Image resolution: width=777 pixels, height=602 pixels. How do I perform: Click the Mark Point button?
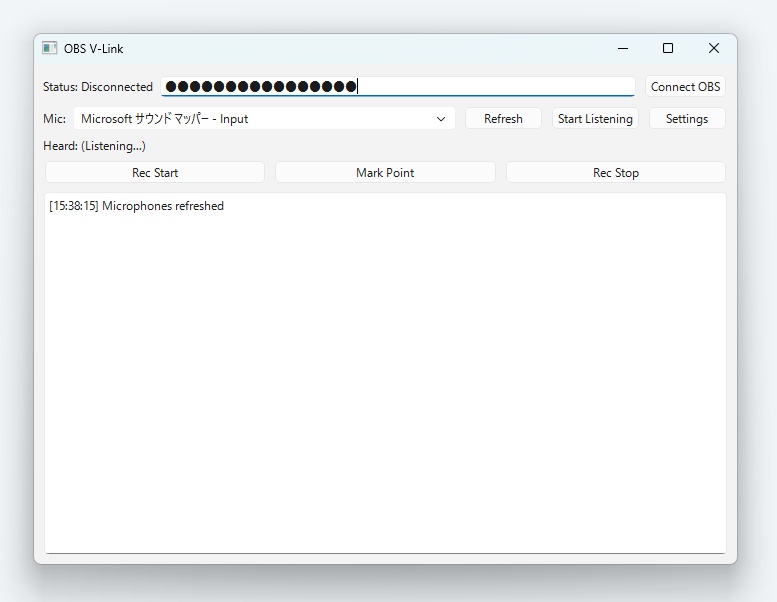click(385, 172)
